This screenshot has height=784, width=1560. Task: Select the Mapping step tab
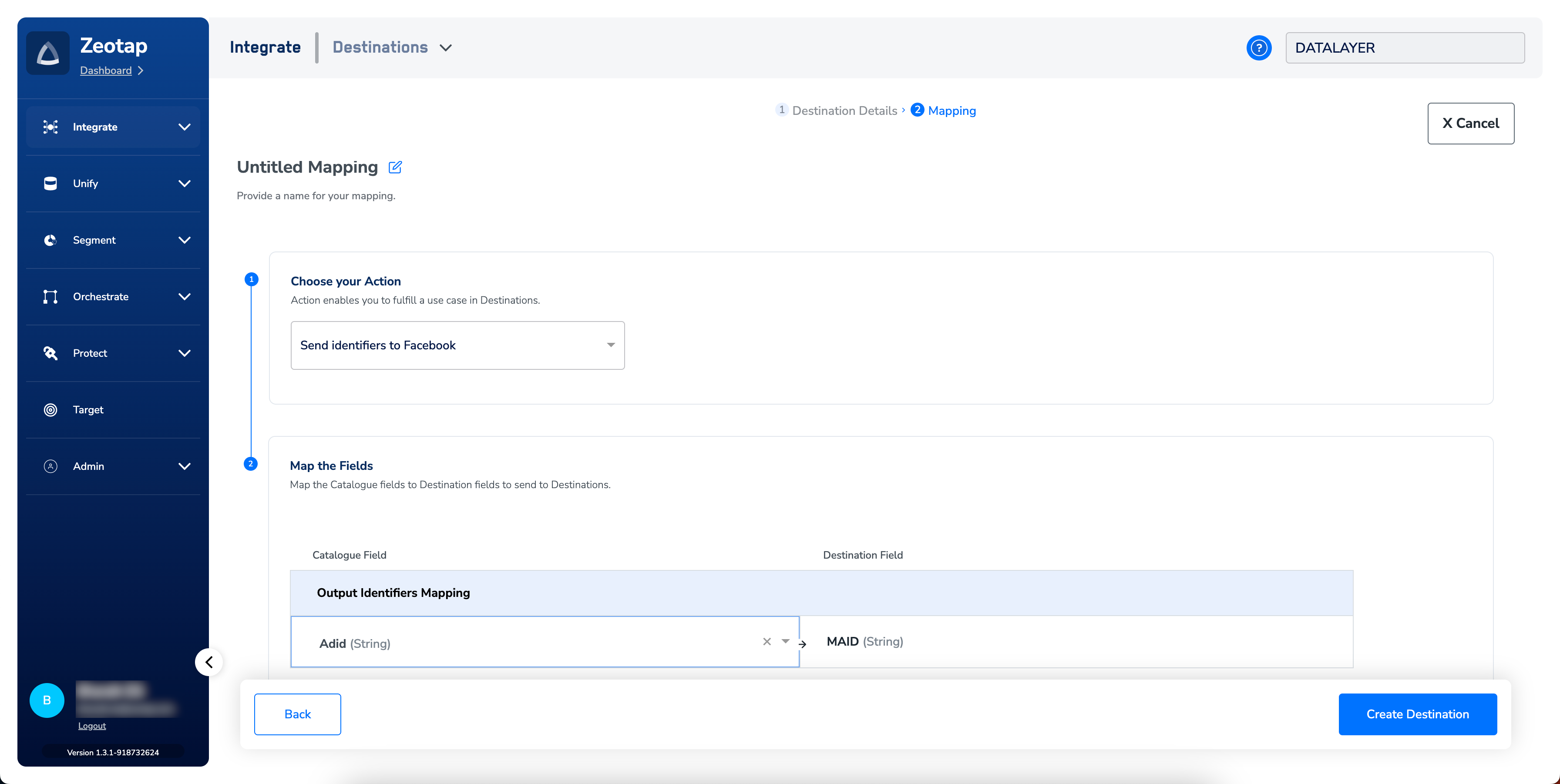click(951, 111)
